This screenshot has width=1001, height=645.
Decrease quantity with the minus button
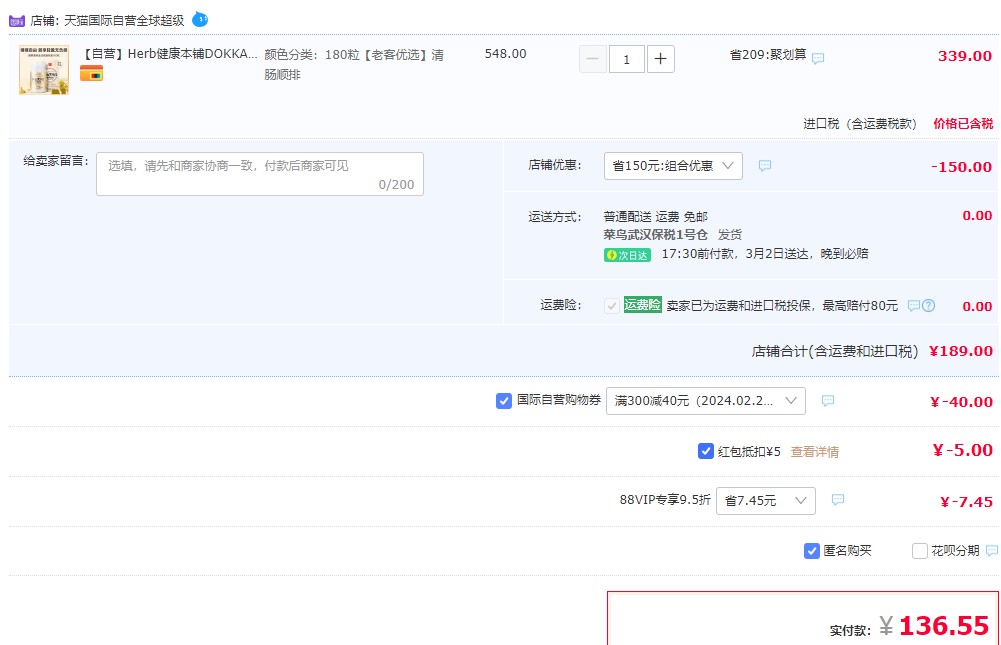[592, 59]
